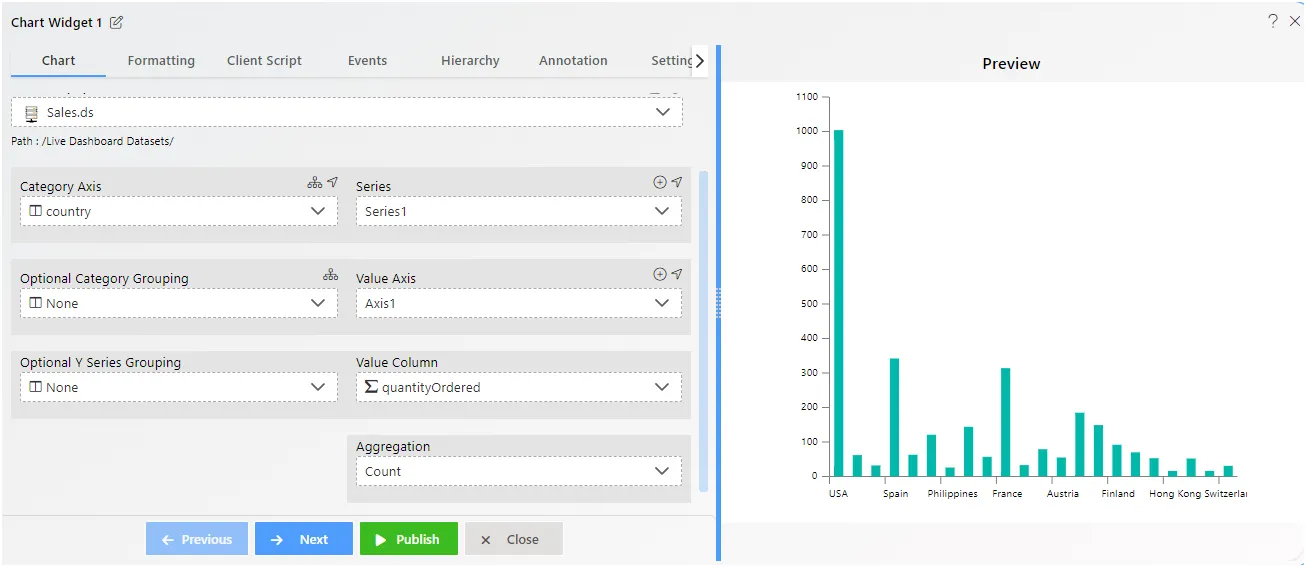Click the Category Axis hierarchy icon
The height and width of the screenshot is (567, 1306).
(x=315, y=183)
